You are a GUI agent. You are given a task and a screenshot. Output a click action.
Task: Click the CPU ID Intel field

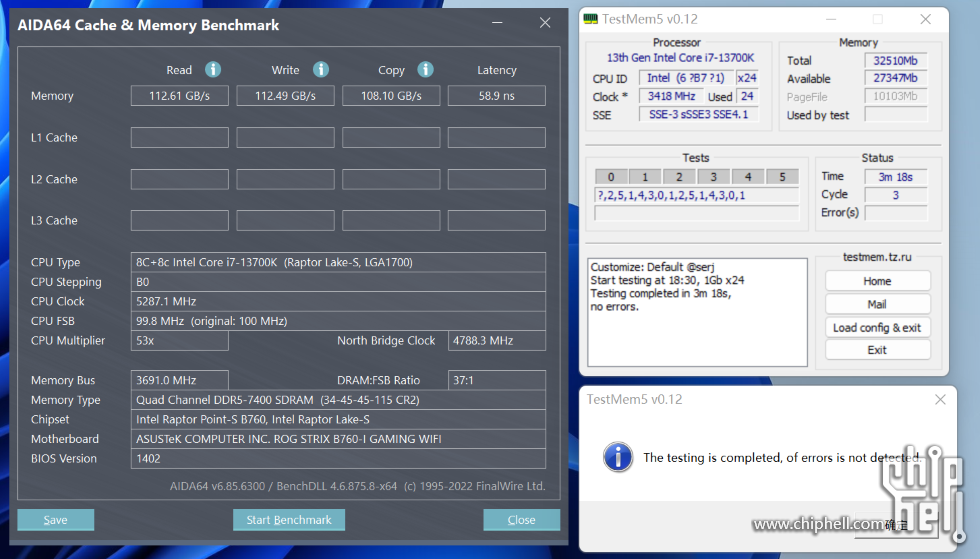pyautogui.click(x=686, y=78)
